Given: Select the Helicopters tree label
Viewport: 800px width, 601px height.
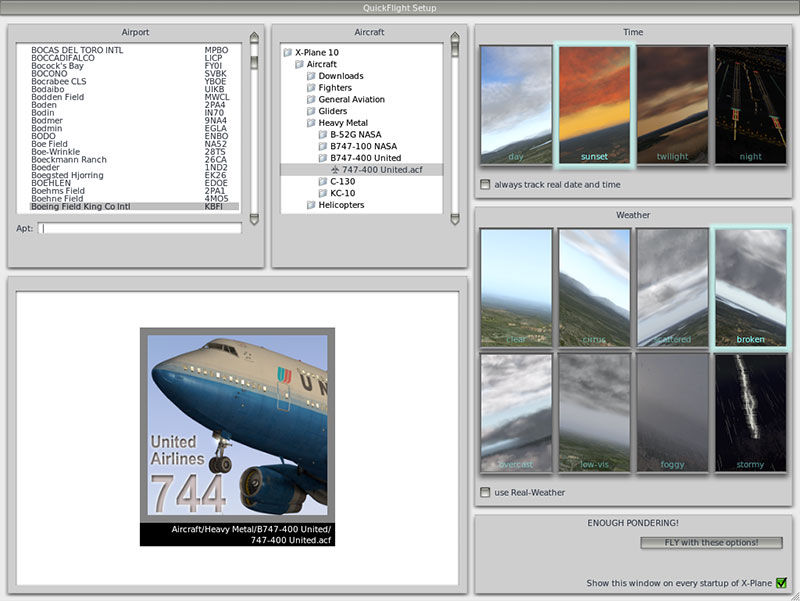Looking at the screenshot, I should point(341,205).
